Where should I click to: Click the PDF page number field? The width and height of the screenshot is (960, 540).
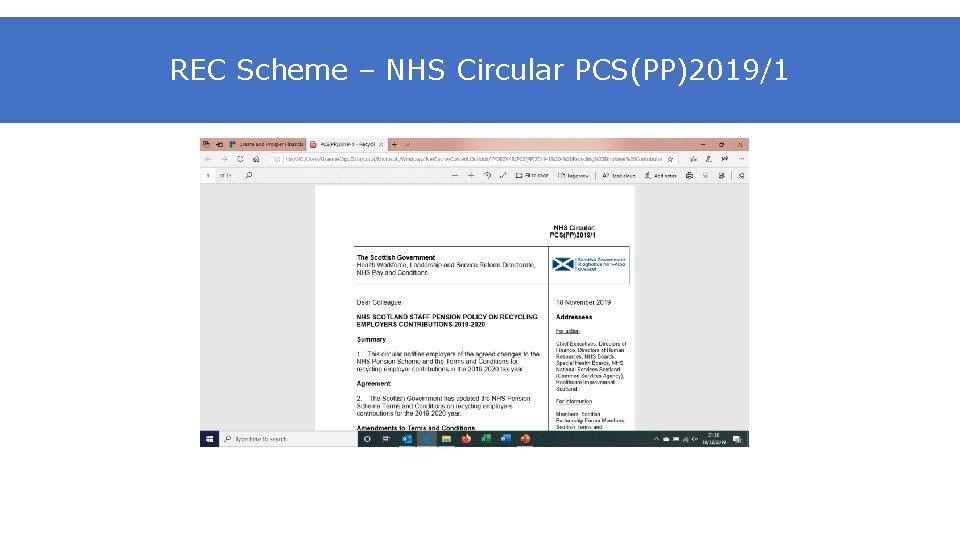[x=209, y=176]
